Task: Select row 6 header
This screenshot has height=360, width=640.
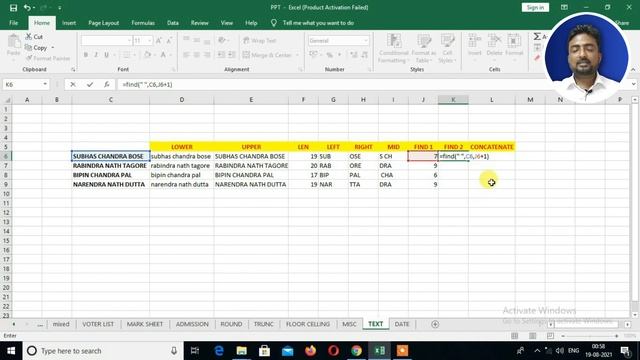Action: (x=6, y=156)
